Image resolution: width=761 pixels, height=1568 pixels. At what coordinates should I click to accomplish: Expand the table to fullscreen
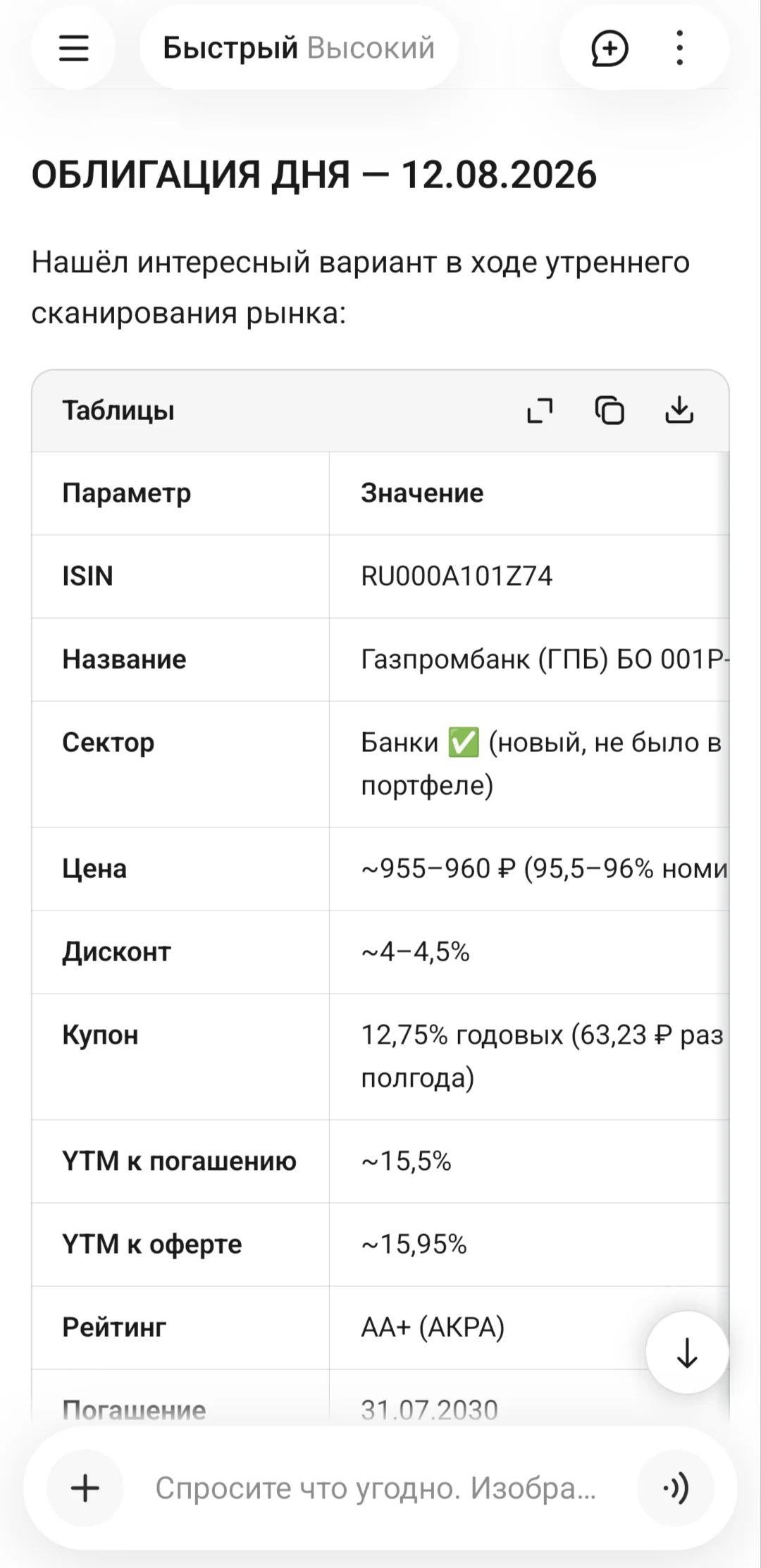(x=540, y=410)
